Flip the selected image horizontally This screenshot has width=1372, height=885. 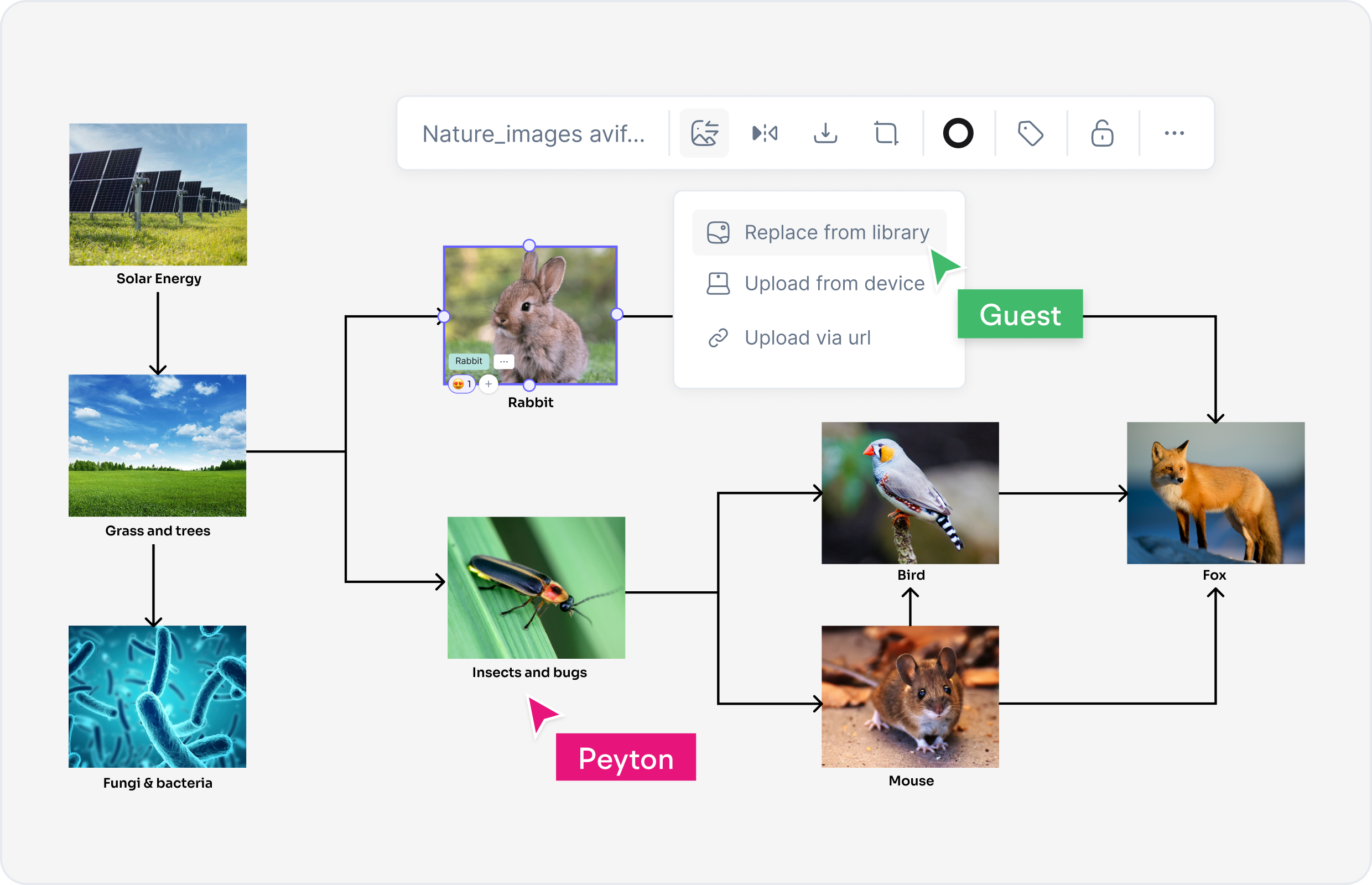[x=765, y=133]
